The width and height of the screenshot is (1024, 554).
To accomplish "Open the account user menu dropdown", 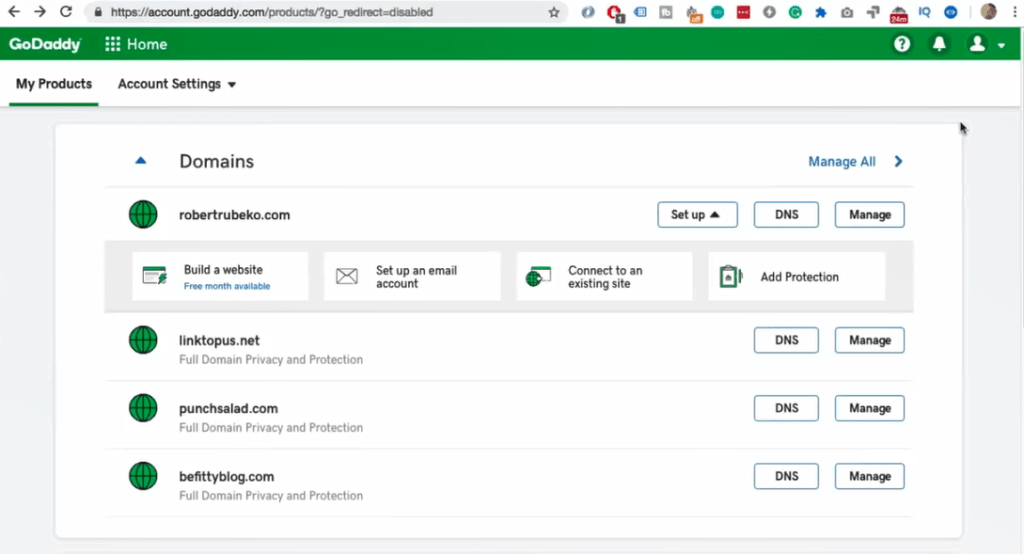I will (985, 44).
